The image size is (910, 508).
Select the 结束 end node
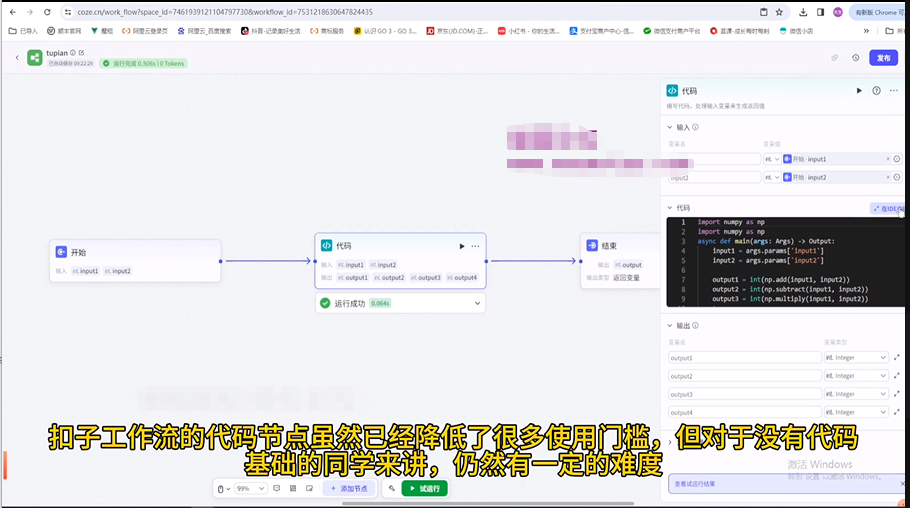tap(620, 261)
